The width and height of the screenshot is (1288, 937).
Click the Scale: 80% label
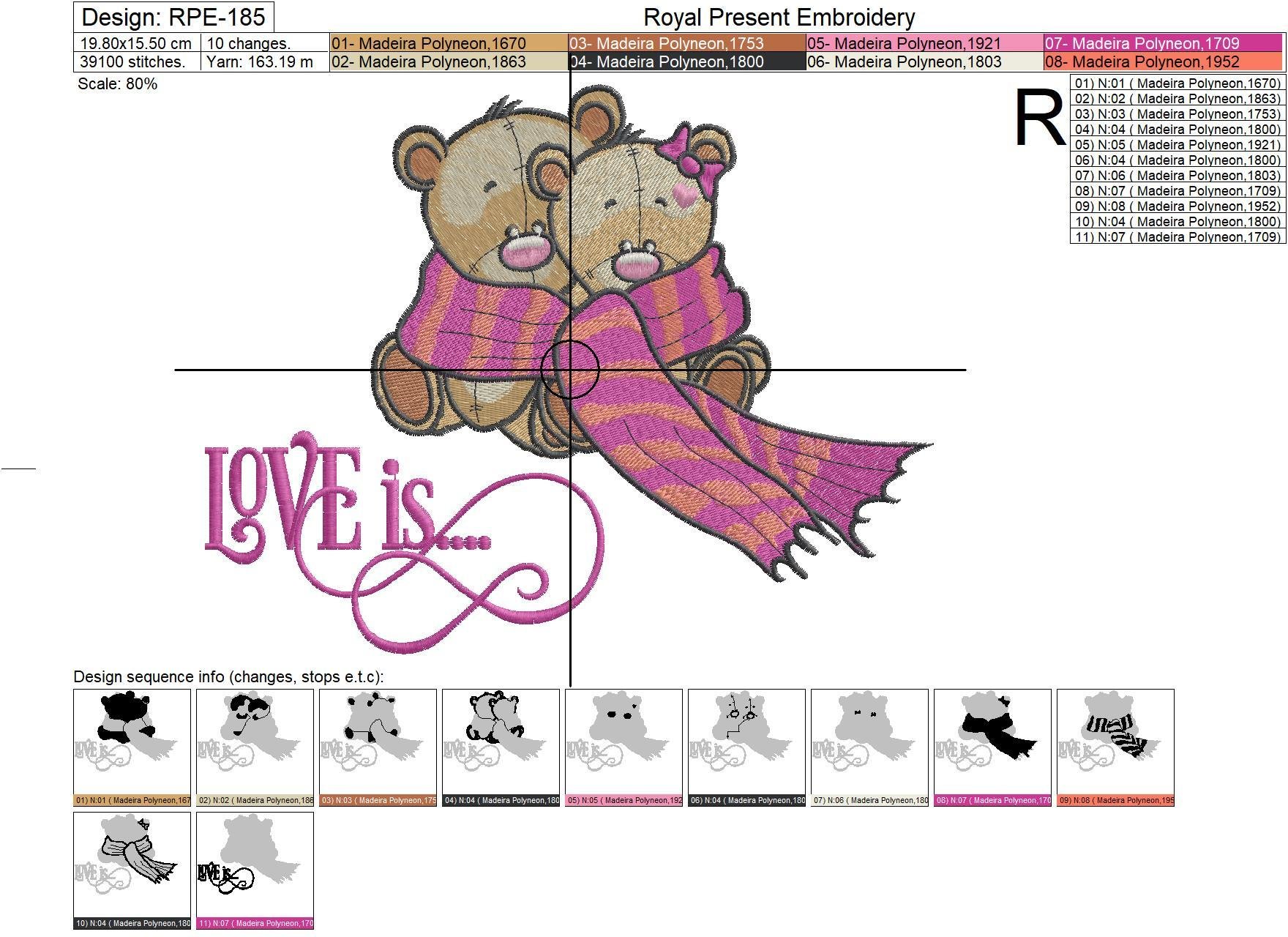(x=117, y=84)
